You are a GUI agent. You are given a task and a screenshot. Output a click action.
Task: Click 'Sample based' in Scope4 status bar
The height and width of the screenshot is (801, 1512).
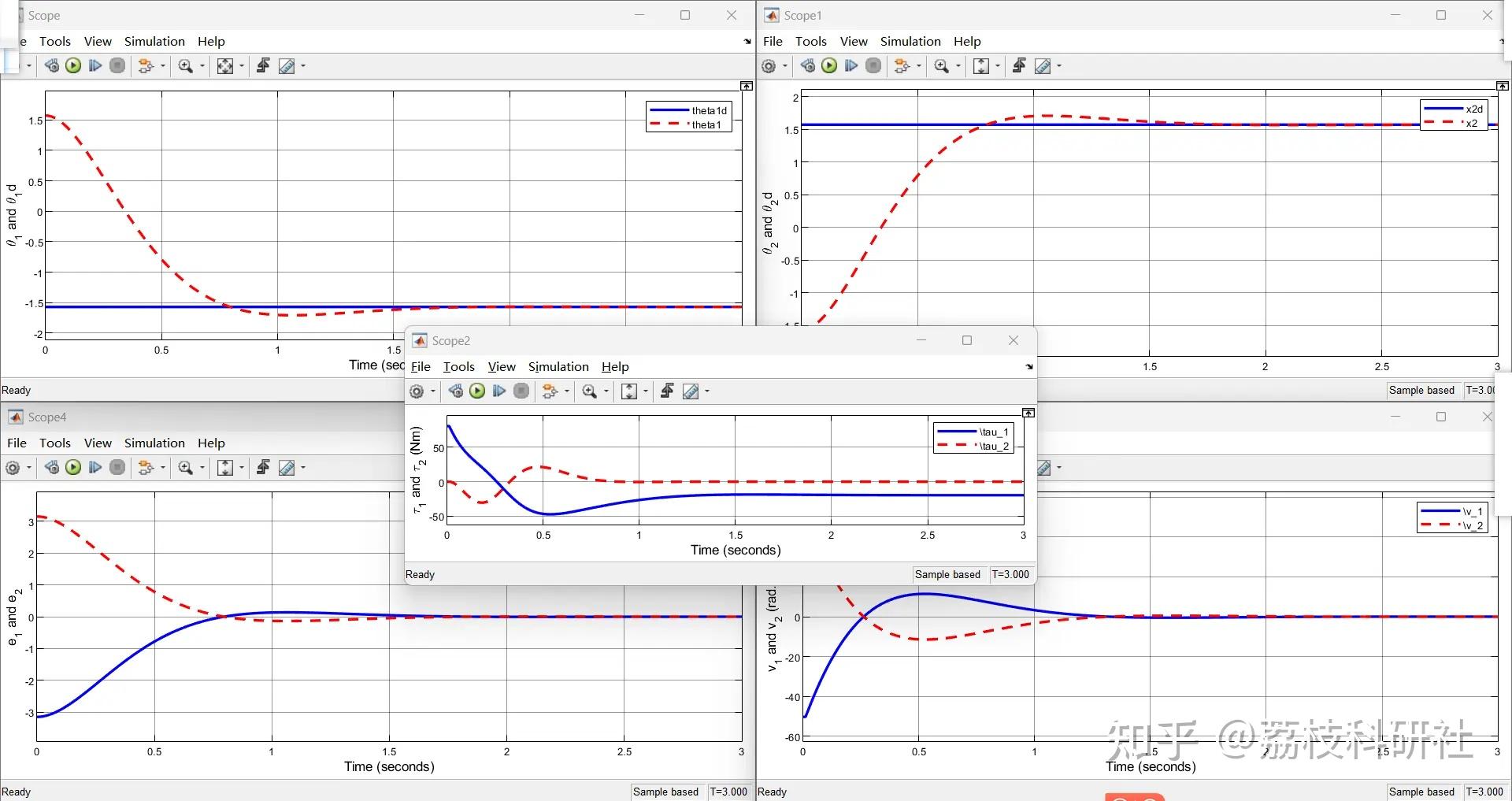(665, 792)
